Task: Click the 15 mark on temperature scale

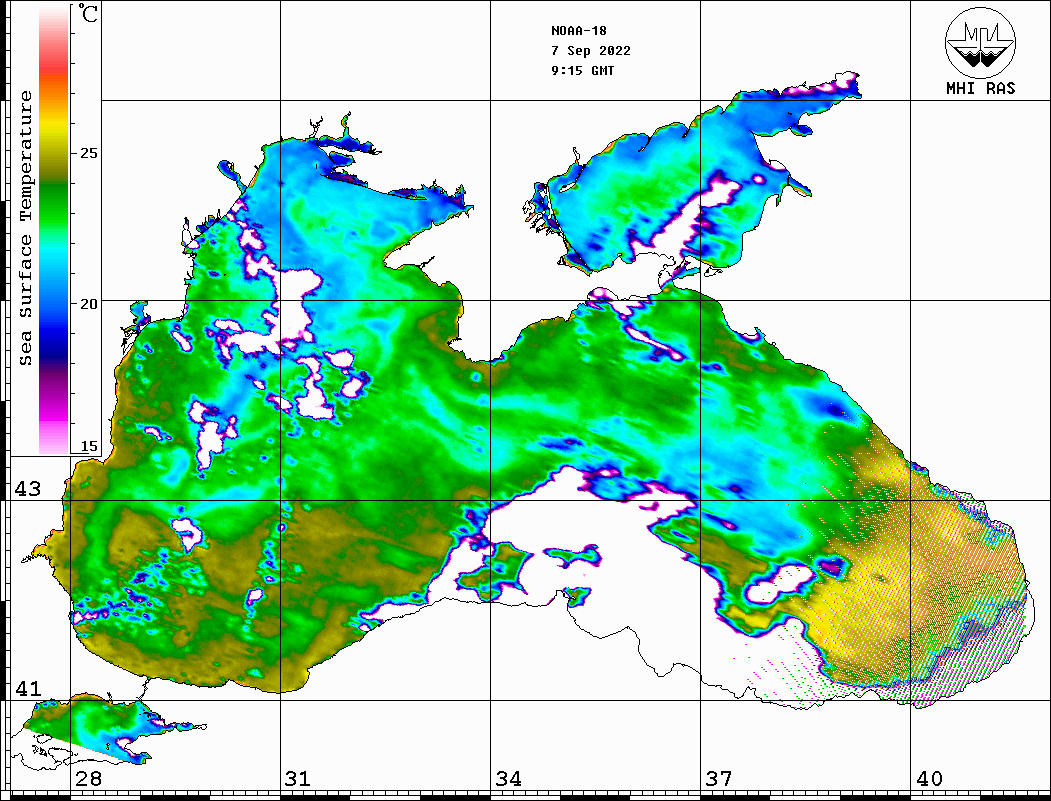Action: coord(88,446)
